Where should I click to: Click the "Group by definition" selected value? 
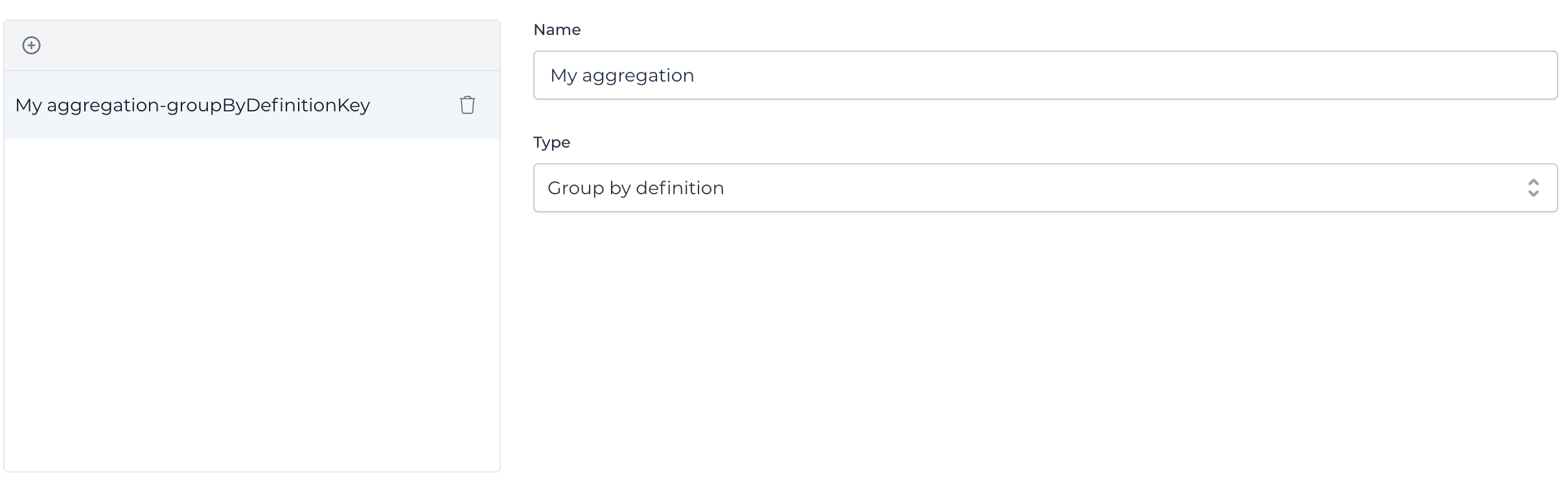click(x=636, y=188)
